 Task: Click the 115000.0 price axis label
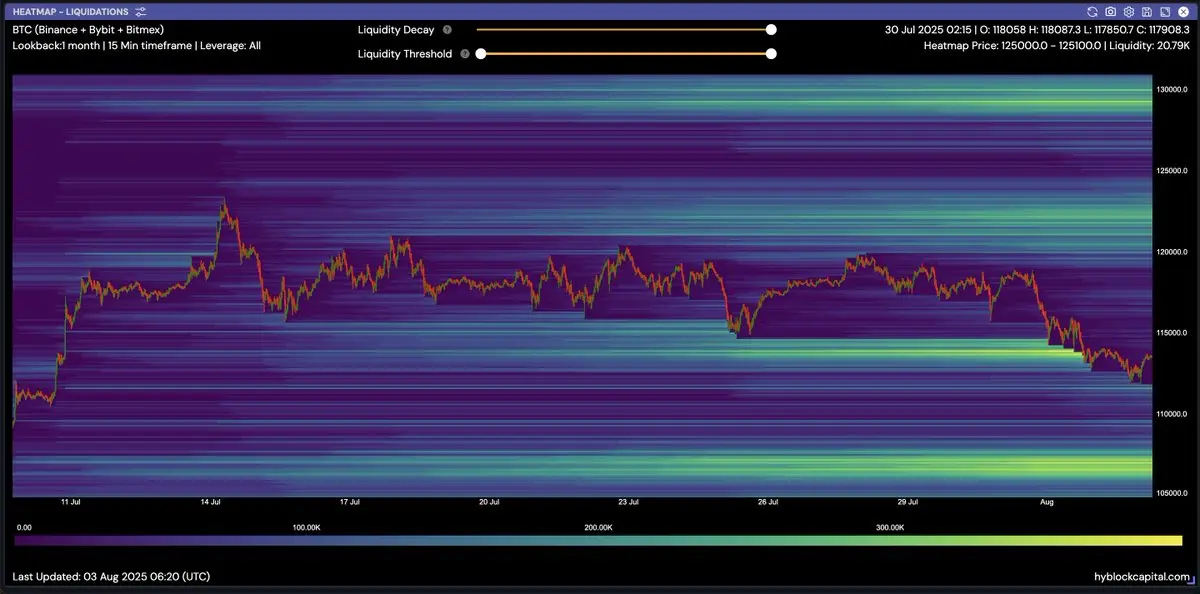tap(1172, 333)
